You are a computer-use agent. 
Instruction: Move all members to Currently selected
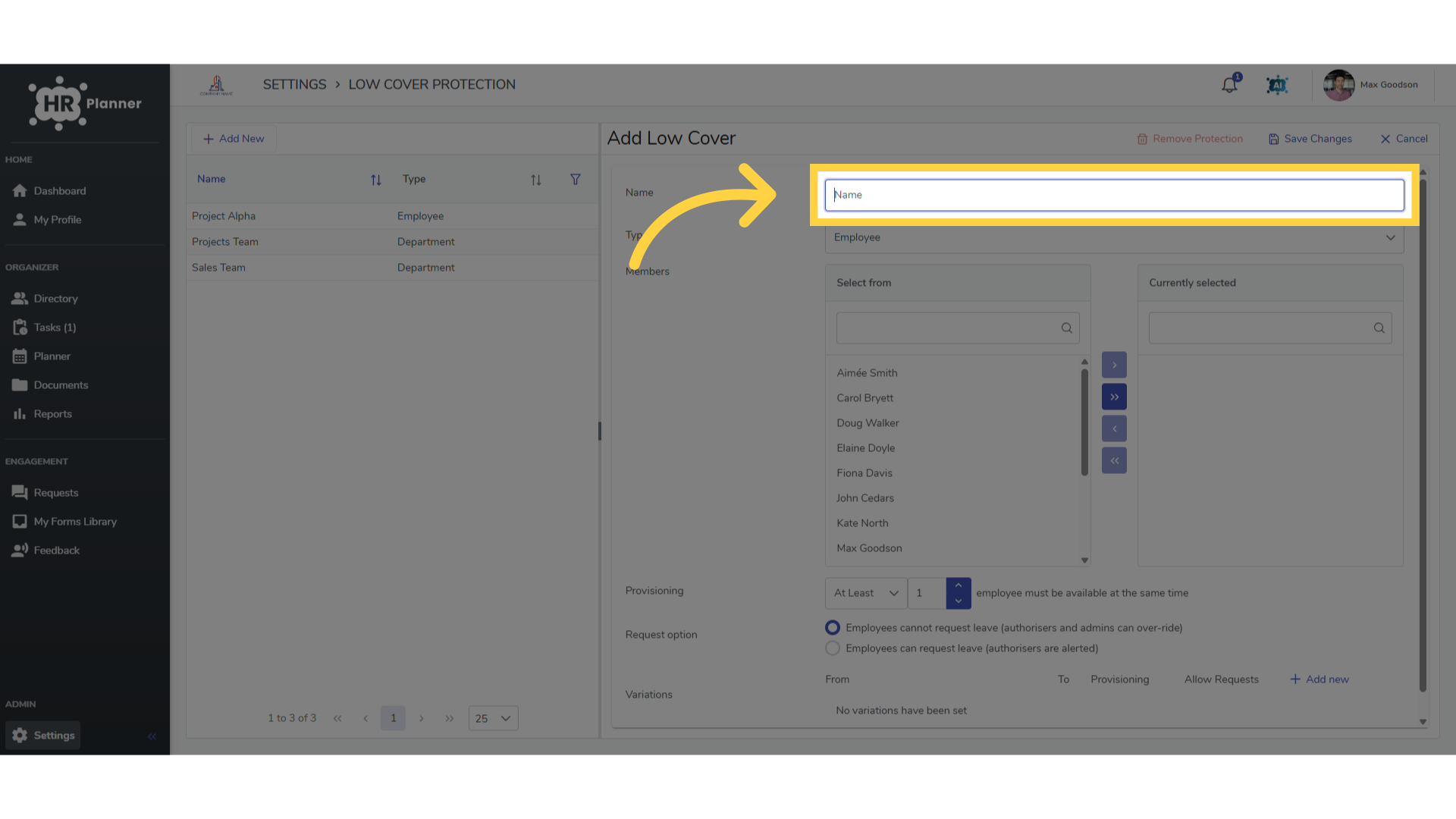[x=1114, y=397]
